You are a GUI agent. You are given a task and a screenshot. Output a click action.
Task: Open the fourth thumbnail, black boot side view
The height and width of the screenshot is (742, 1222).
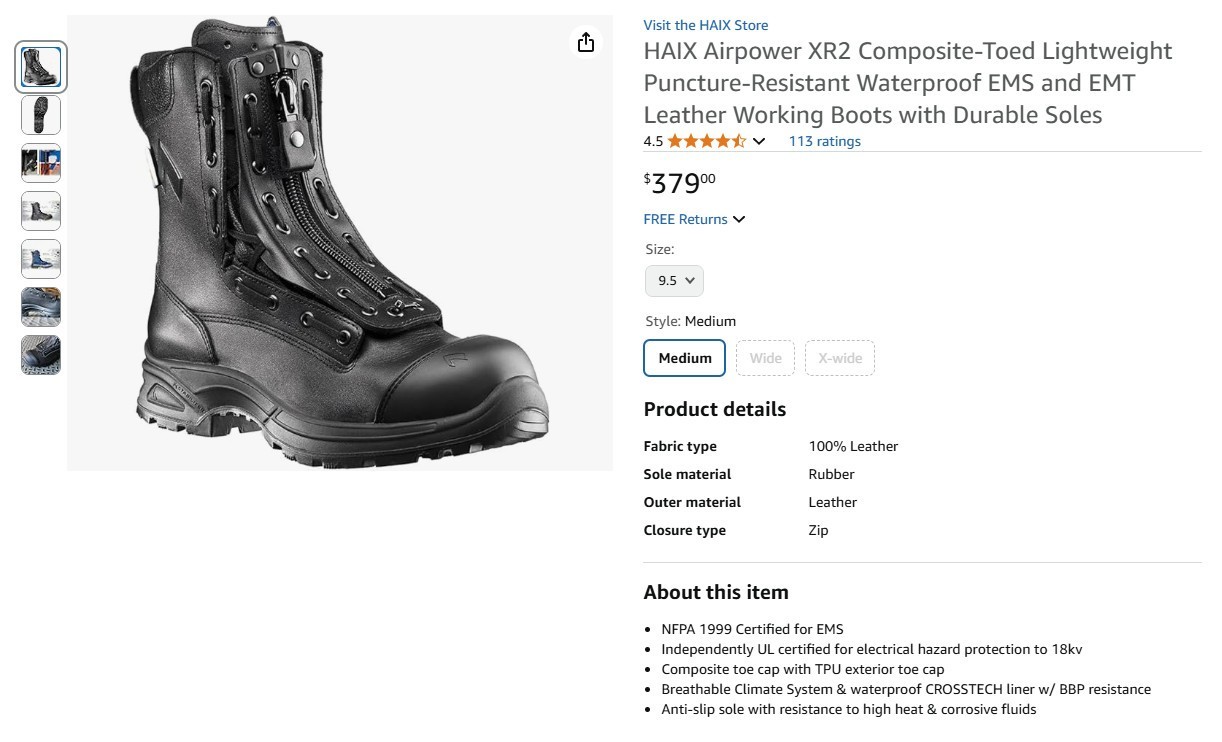click(41, 211)
